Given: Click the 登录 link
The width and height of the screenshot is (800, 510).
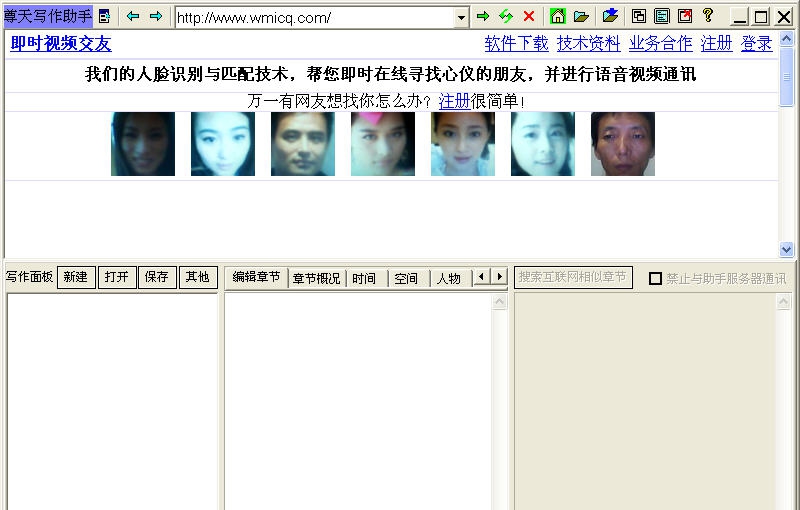Looking at the screenshot, I should point(756,43).
